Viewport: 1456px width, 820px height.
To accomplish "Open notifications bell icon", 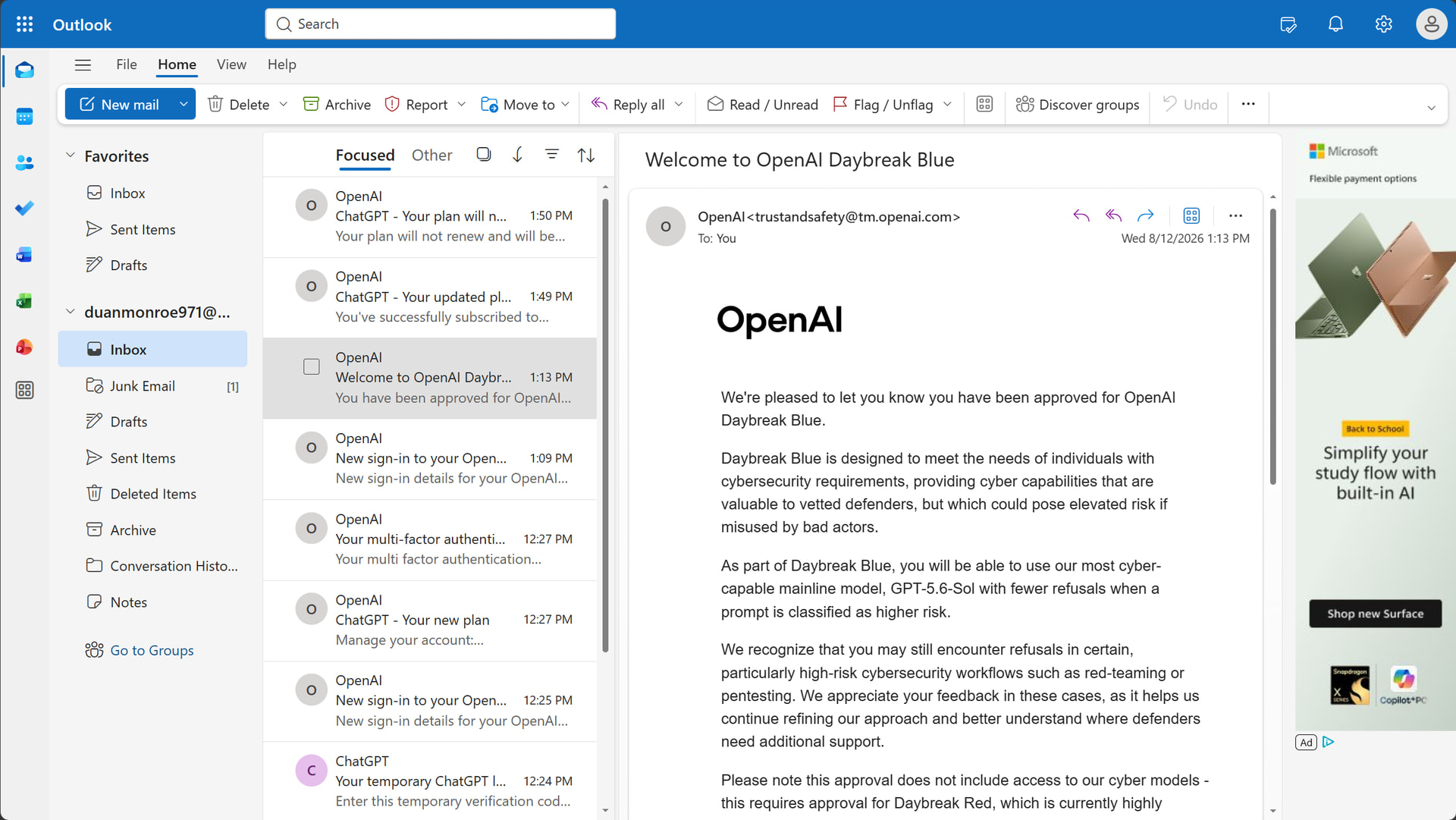I will tap(1335, 24).
